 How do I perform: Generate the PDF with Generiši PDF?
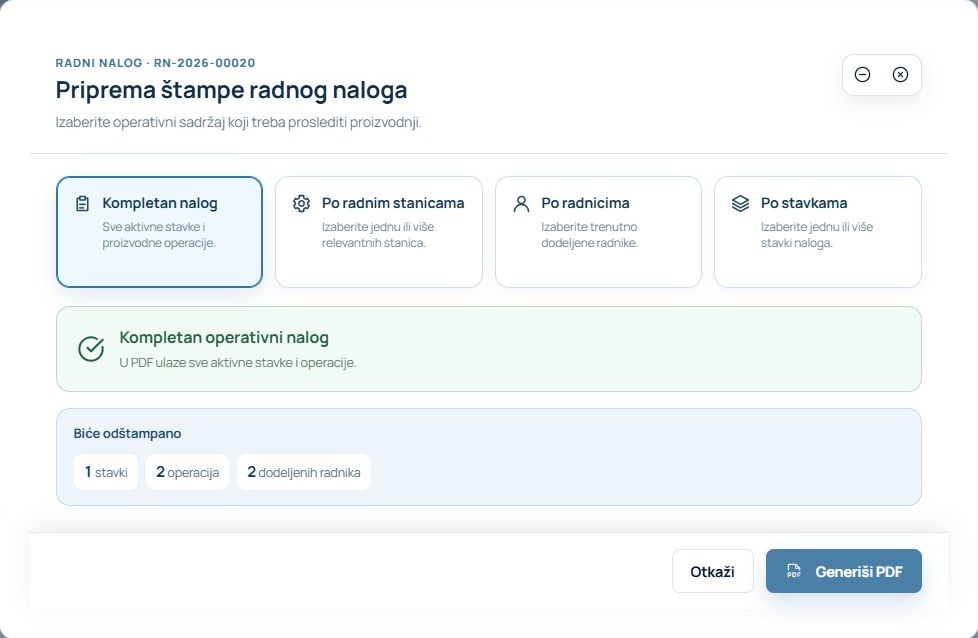(843, 571)
